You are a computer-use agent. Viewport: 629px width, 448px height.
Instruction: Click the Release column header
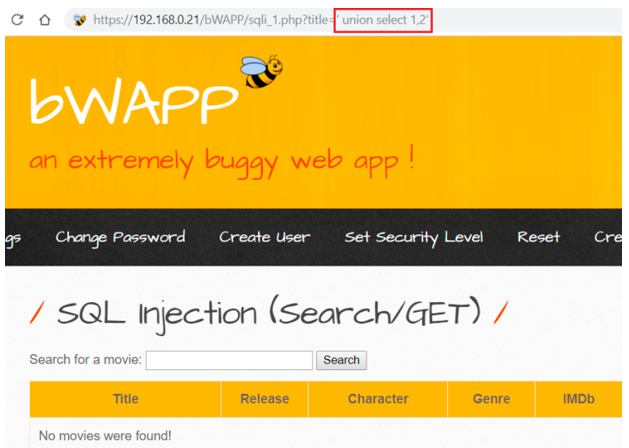pos(264,399)
